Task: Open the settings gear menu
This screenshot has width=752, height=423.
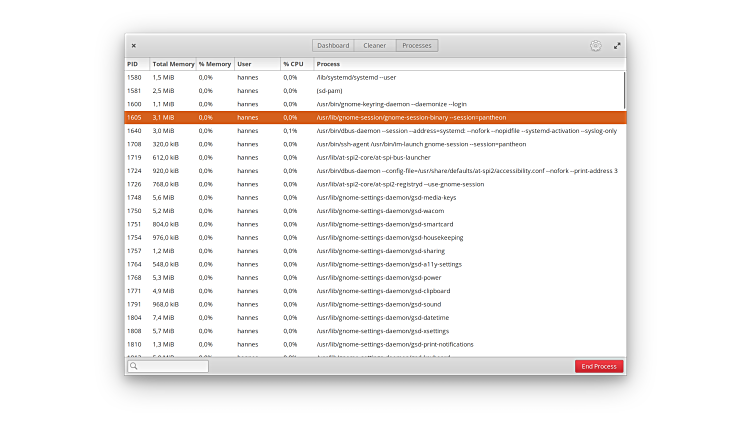Action: click(595, 45)
